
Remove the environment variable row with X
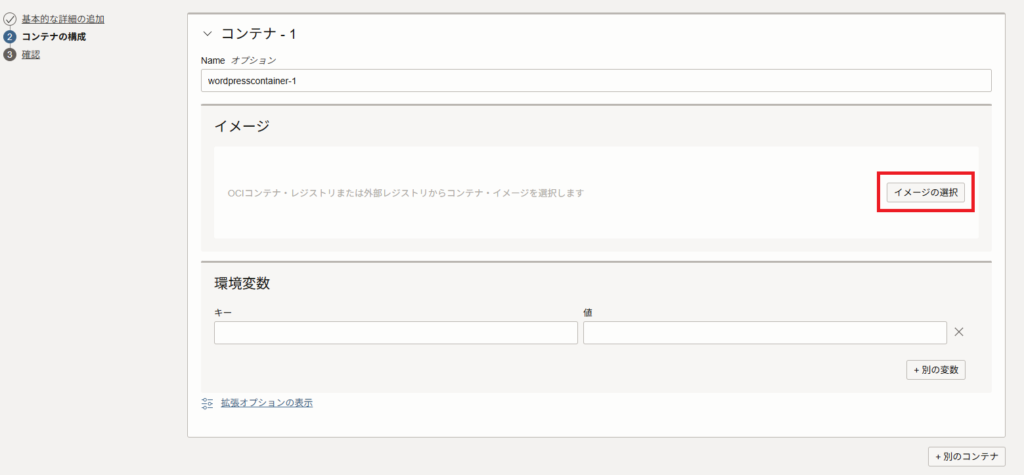pyautogui.click(x=958, y=332)
